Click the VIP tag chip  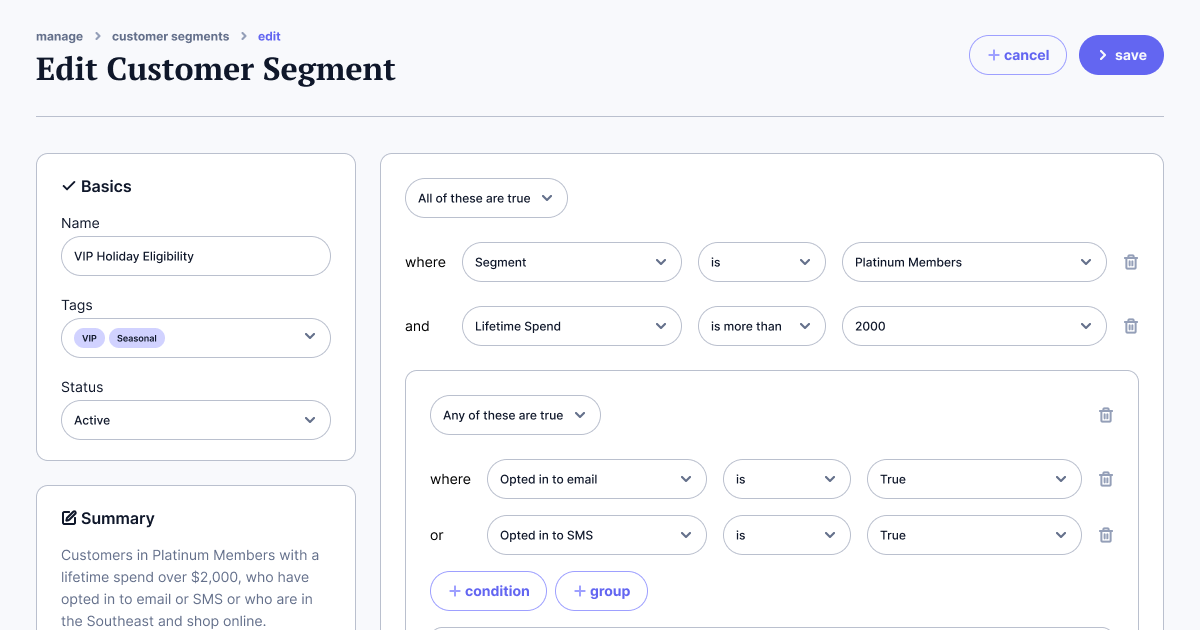(90, 338)
